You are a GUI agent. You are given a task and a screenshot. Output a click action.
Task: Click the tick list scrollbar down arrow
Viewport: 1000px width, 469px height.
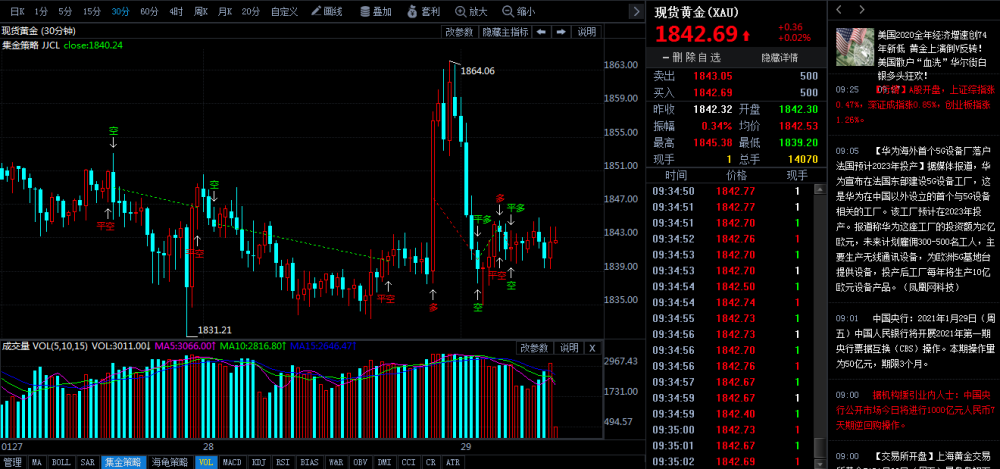818,463
